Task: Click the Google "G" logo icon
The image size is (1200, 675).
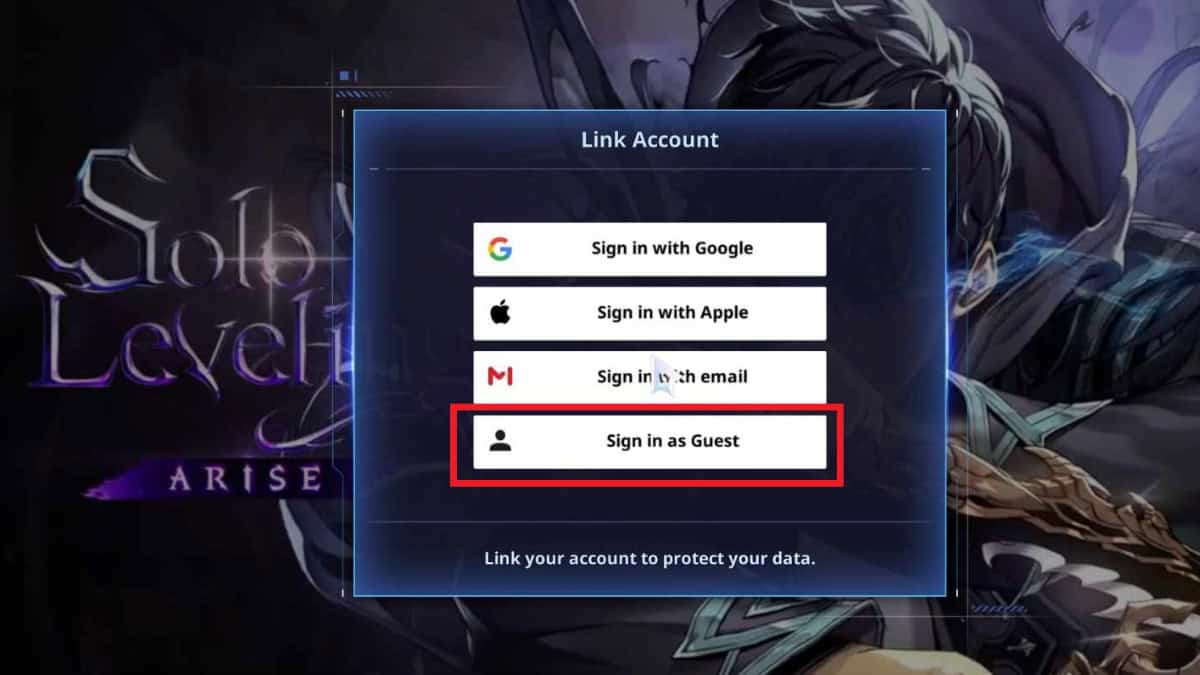Action: (500, 249)
